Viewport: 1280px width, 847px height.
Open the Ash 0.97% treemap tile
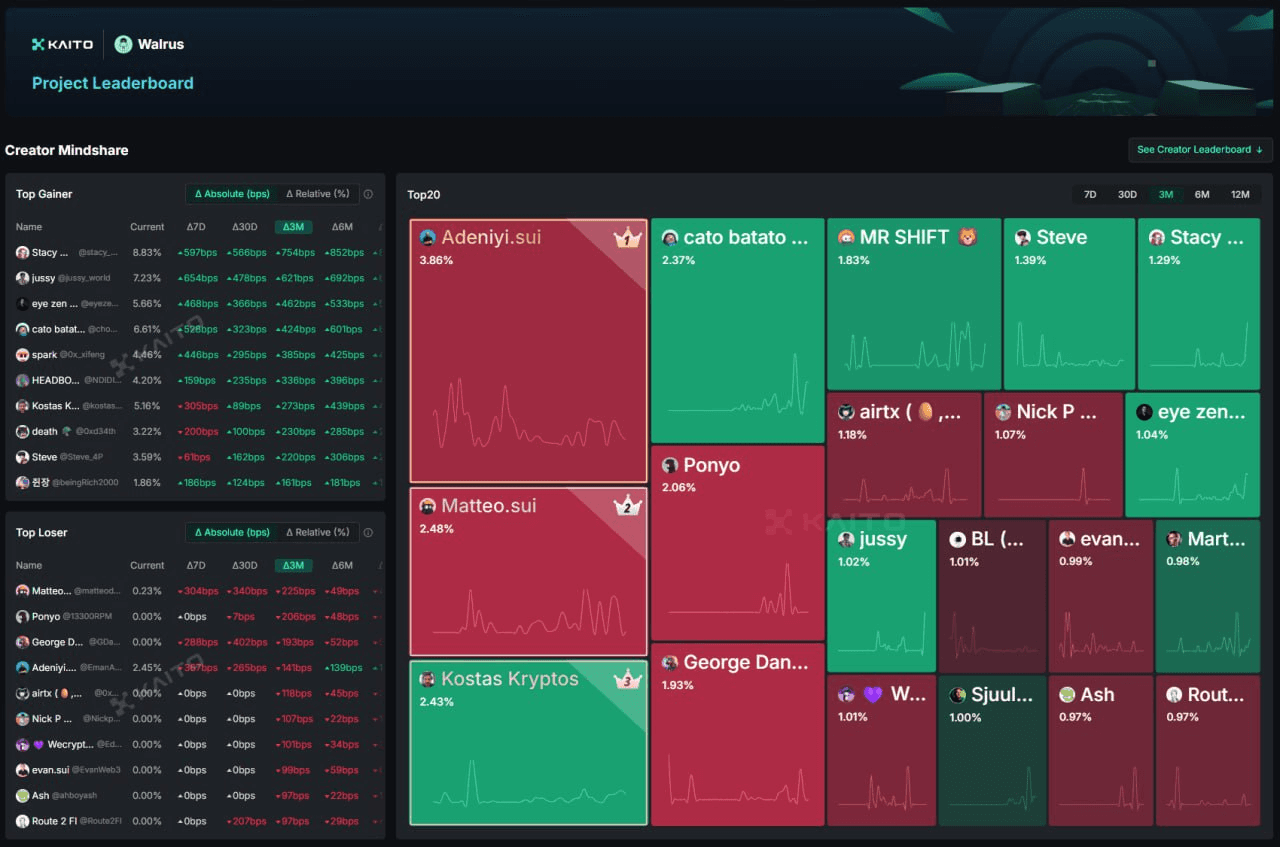(x=1100, y=750)
